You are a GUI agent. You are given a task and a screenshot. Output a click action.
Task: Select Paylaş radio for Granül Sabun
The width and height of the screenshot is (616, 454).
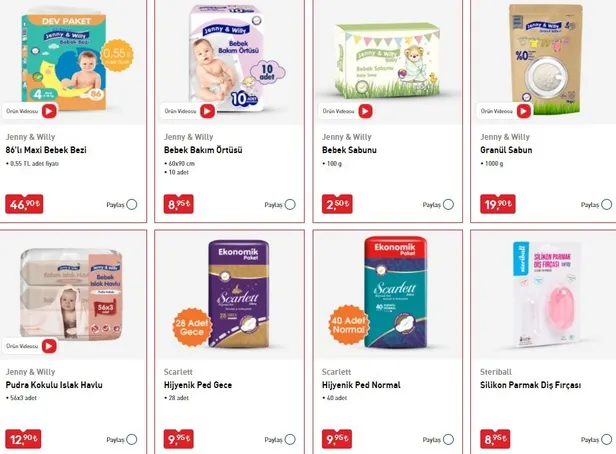click(x=607, y=205)
